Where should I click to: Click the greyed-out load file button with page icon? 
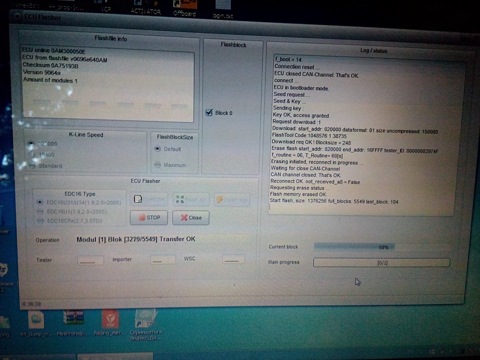pyautogui.click(x=149, y=199)
